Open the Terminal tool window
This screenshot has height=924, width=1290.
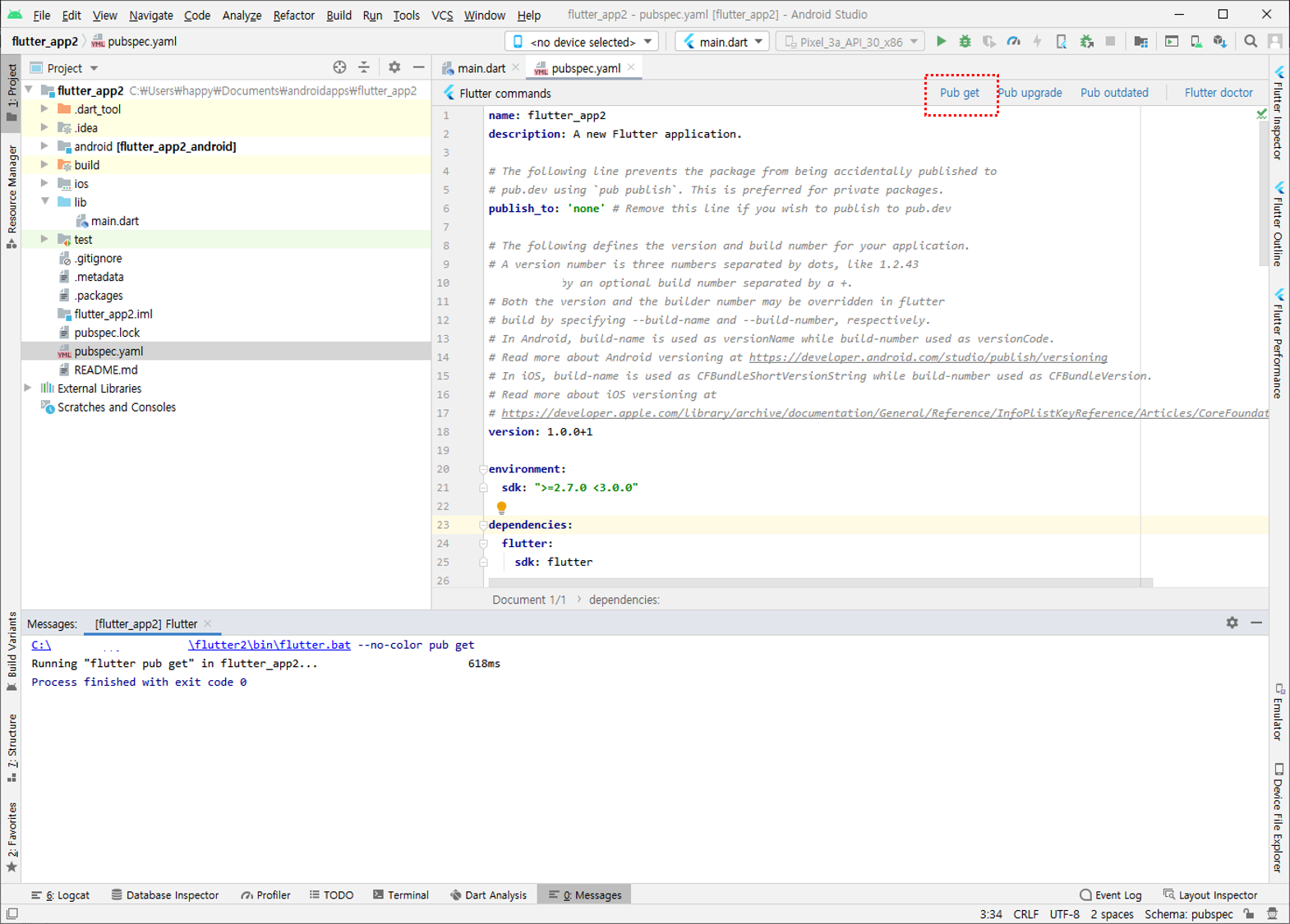401,895
